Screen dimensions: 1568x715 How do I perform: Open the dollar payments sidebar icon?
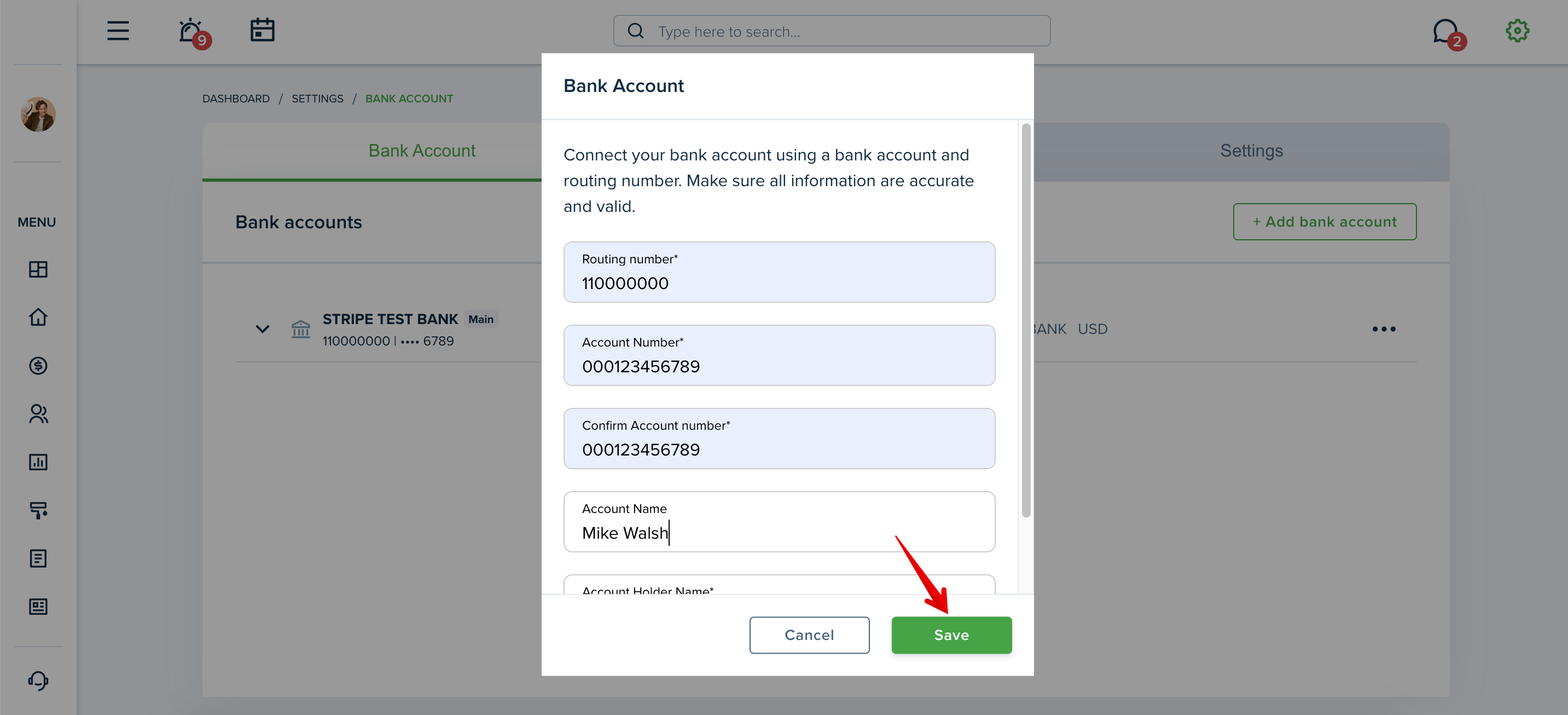click(x=38, y=365)
